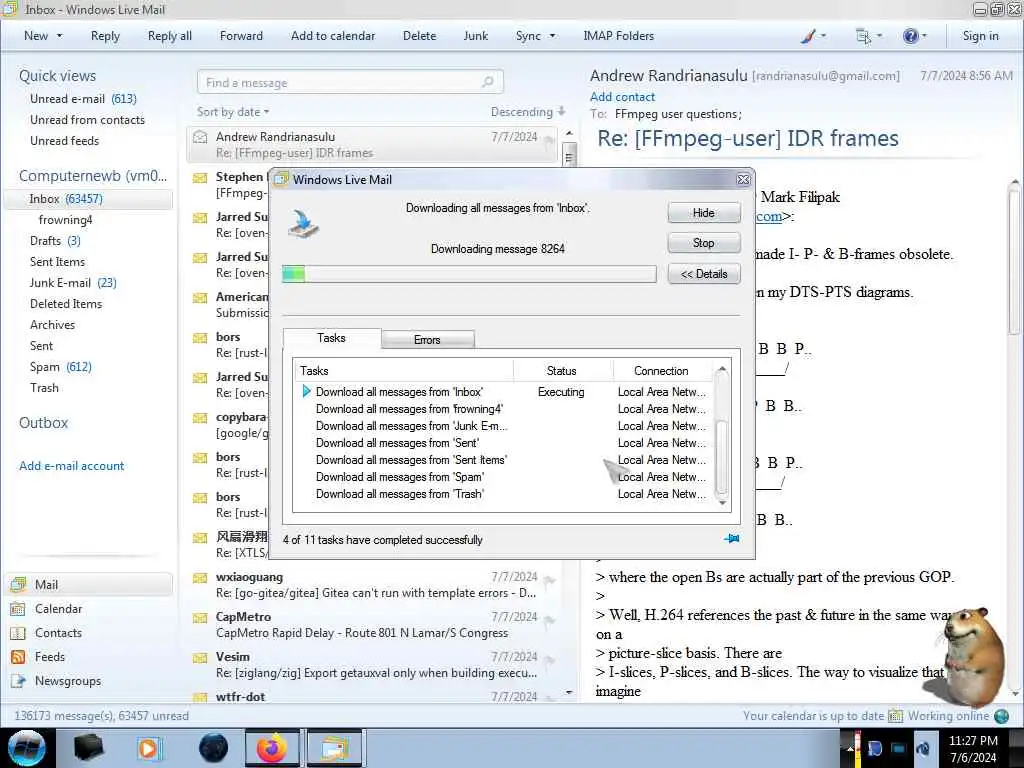This screenshot has height=768, width=1024.
Task: Click the Connection column header
Action: point(661,371)
